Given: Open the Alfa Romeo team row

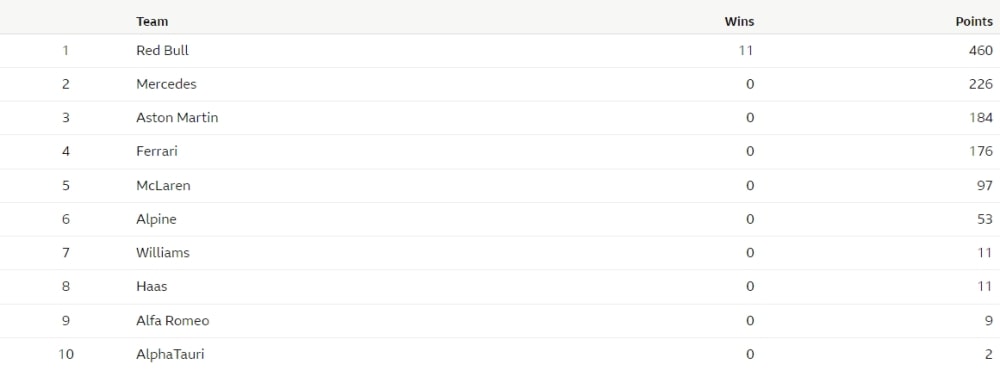Looking at the screenshot, I should coord(500,321).
